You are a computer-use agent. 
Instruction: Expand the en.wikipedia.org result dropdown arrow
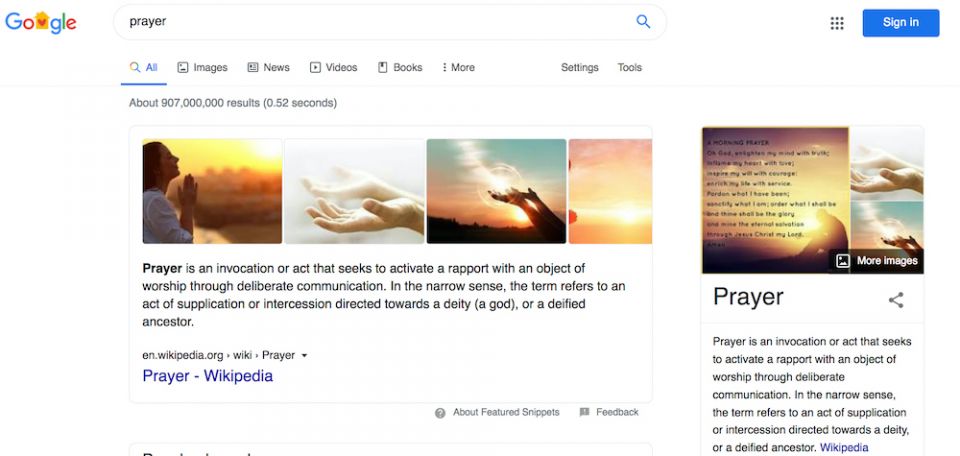point(304,356)
